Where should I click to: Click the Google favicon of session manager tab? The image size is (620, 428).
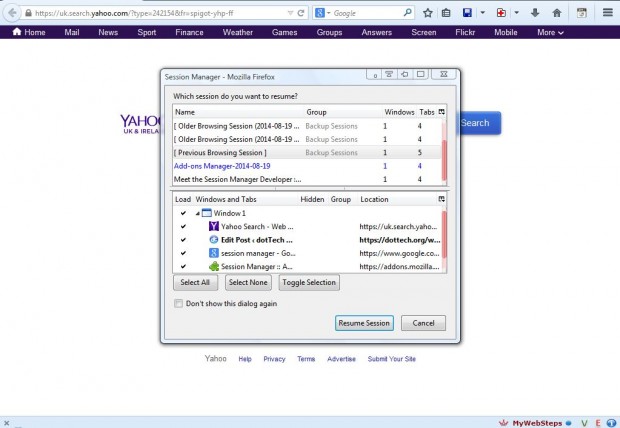pyautogui.click(x=214, y=253)
